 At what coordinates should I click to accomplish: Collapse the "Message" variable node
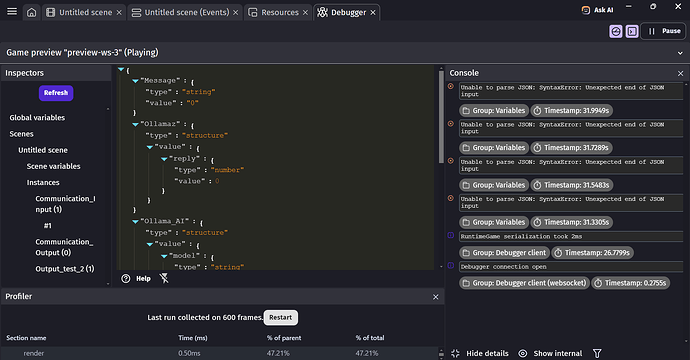click(136, 81)
